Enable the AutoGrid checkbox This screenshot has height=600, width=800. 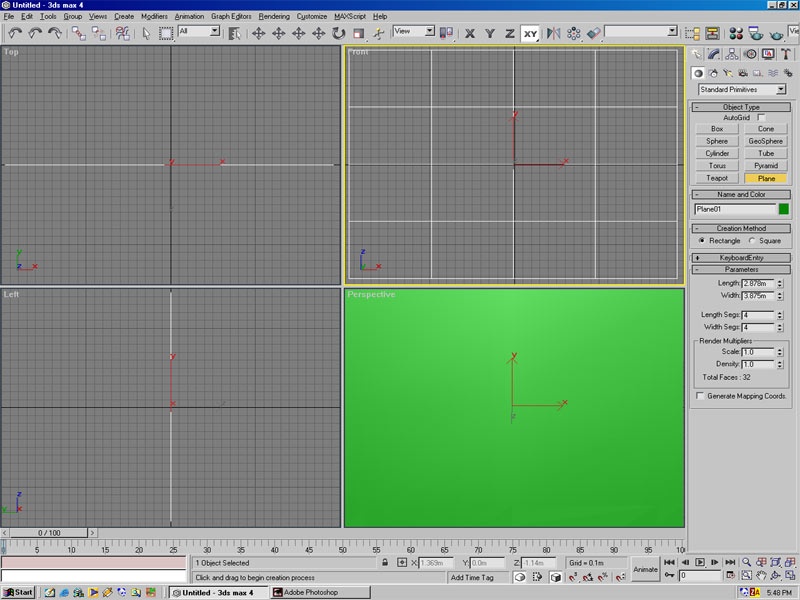pos(761,118)
